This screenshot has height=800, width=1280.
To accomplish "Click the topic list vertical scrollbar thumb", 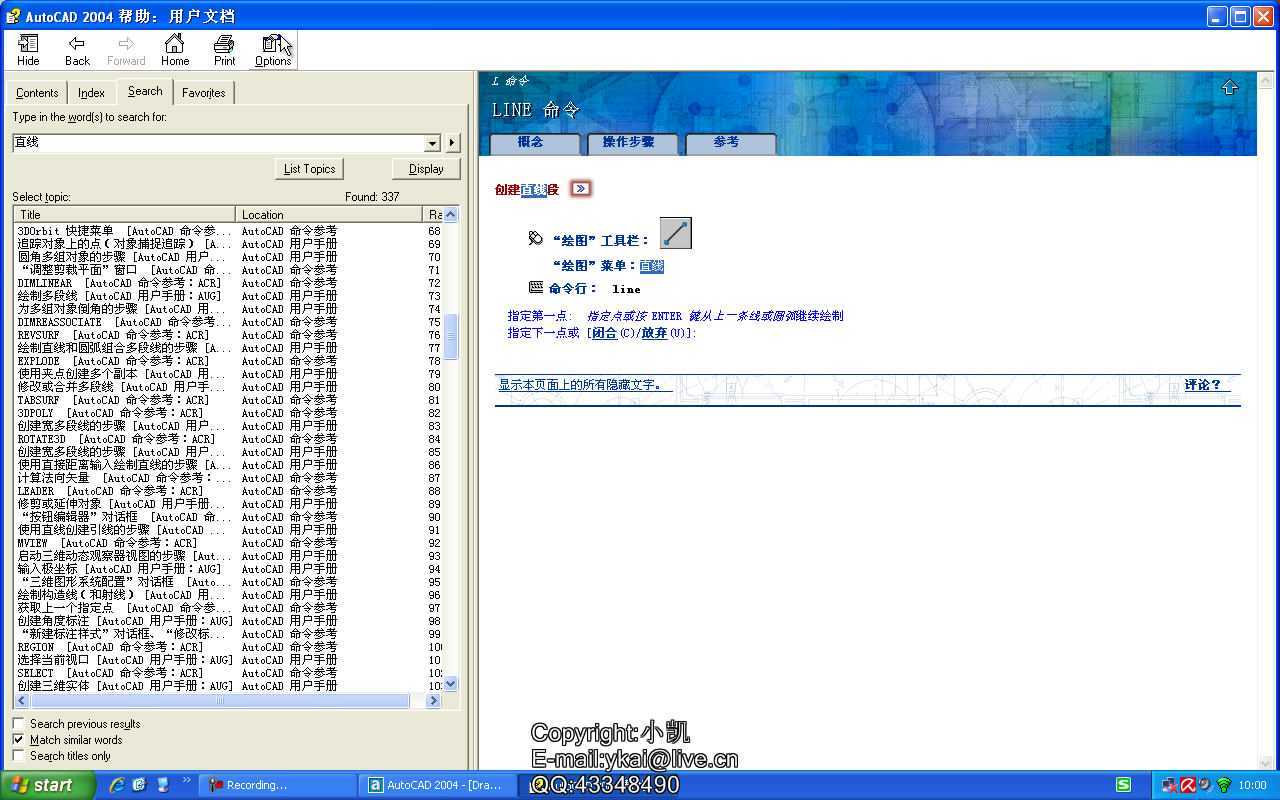I will (x=451, y=338).
